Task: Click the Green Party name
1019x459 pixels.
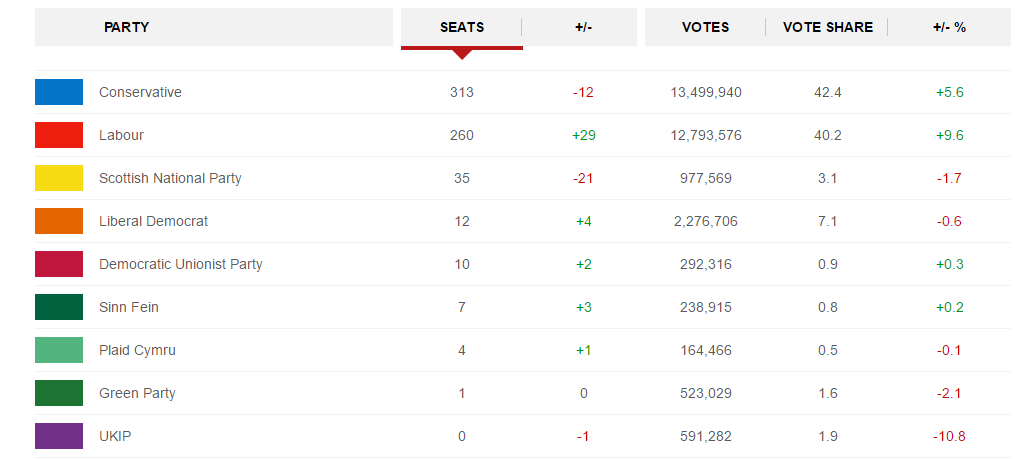Action: coord(137,393)
